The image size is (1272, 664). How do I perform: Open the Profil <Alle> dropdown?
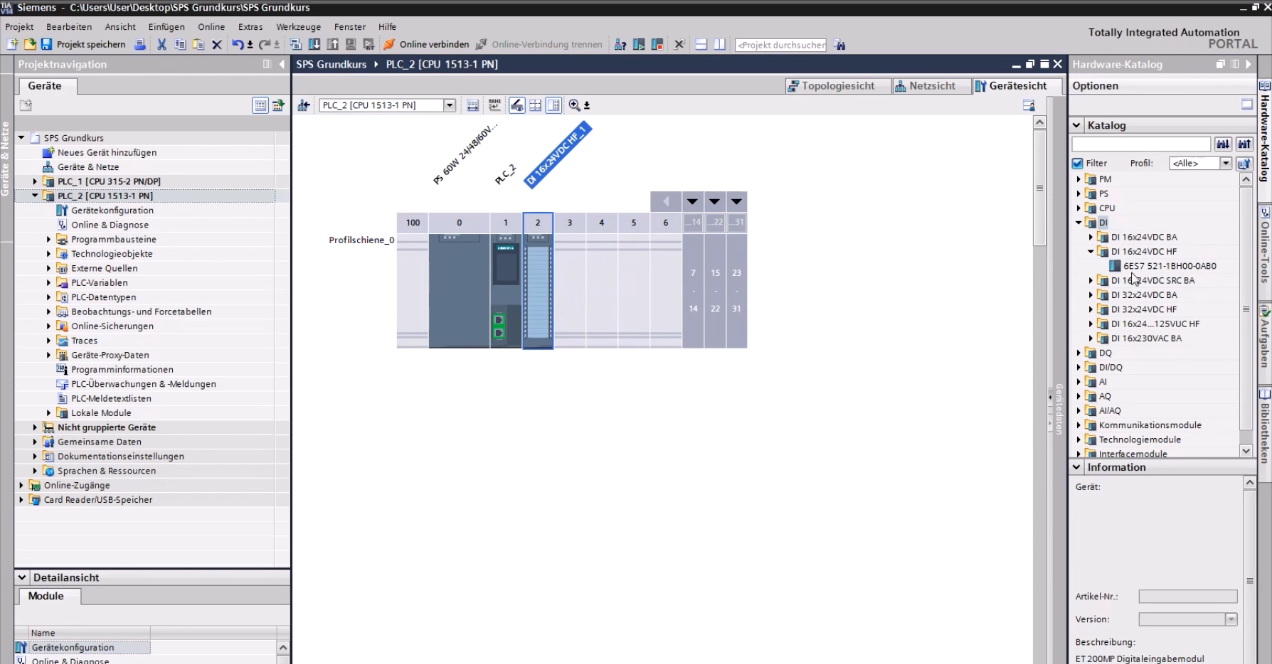point(1225,163)
